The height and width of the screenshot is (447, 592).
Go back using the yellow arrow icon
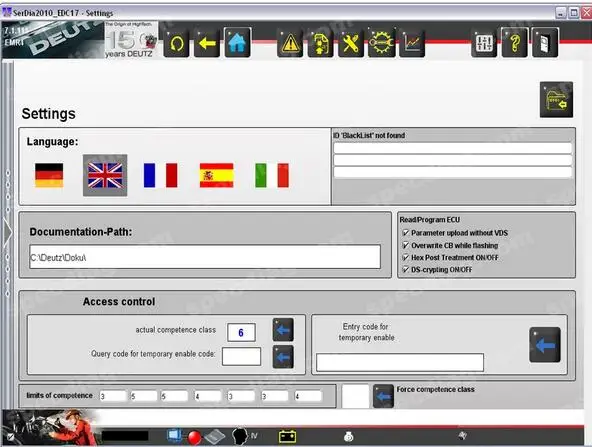point(207,43)
